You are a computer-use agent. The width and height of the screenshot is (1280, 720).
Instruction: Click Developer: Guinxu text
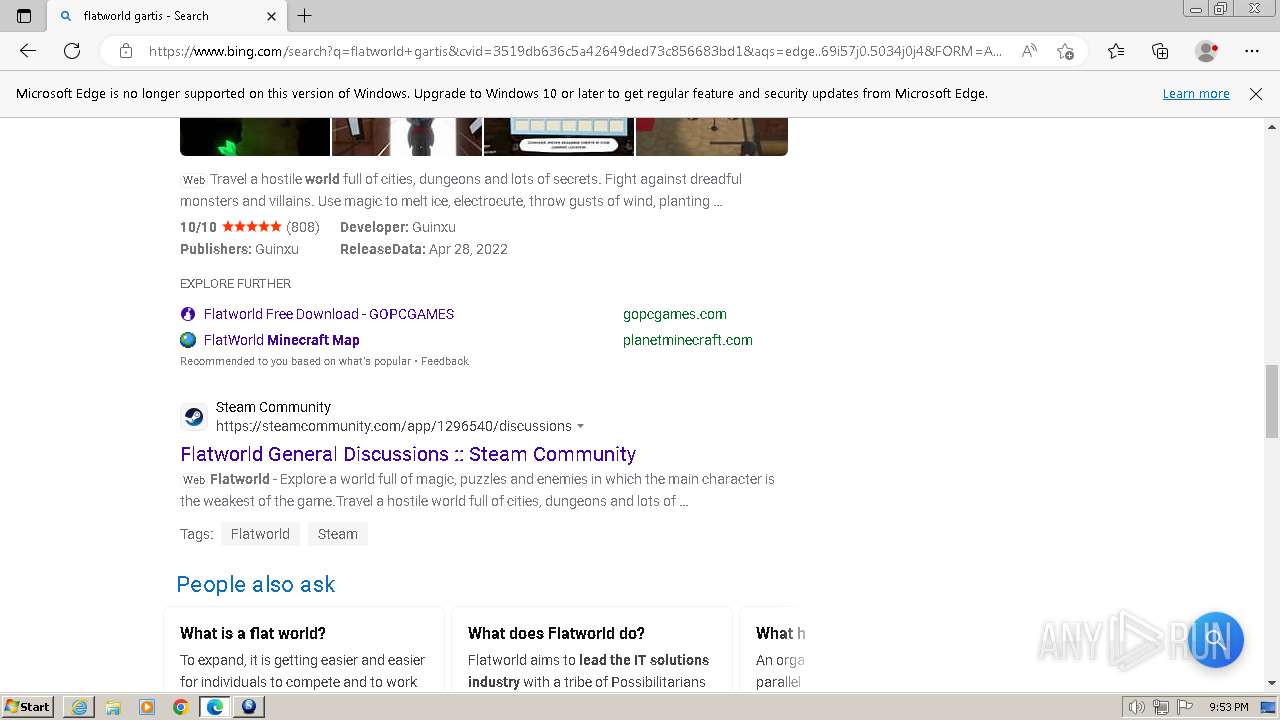[x=398, y=227]
